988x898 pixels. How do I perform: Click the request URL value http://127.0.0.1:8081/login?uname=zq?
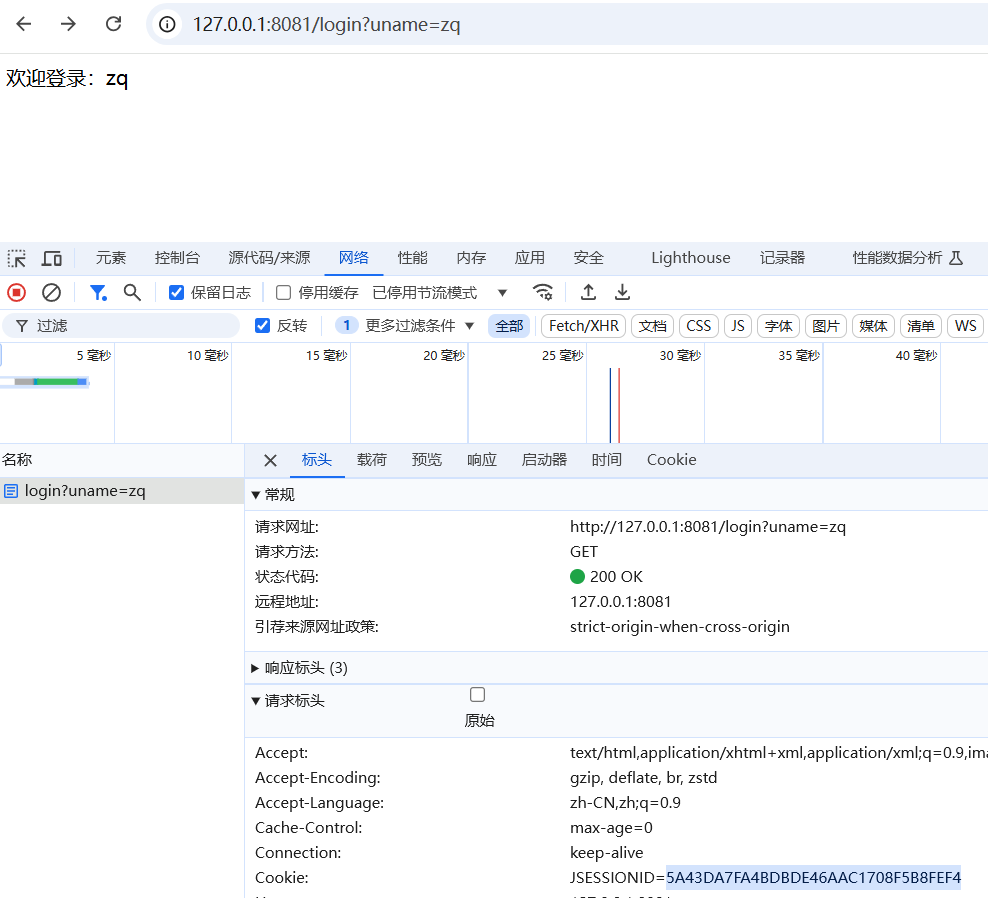point(708,527)
